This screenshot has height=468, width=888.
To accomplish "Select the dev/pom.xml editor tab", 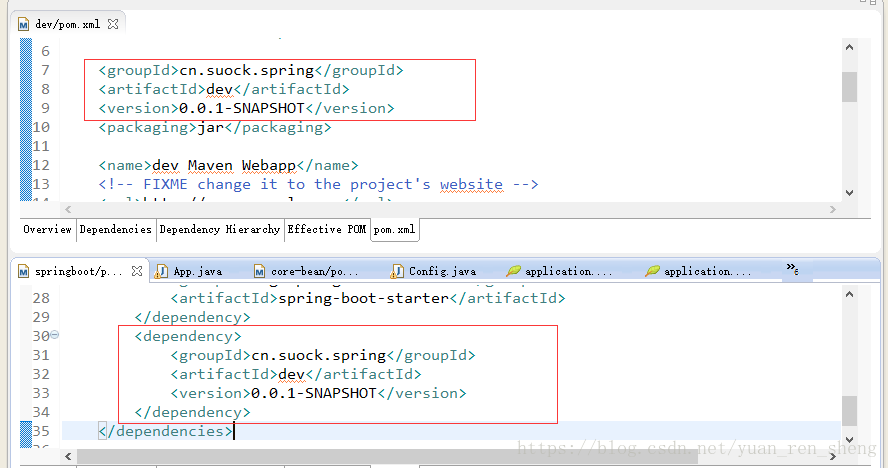I will tap(68, 24).
